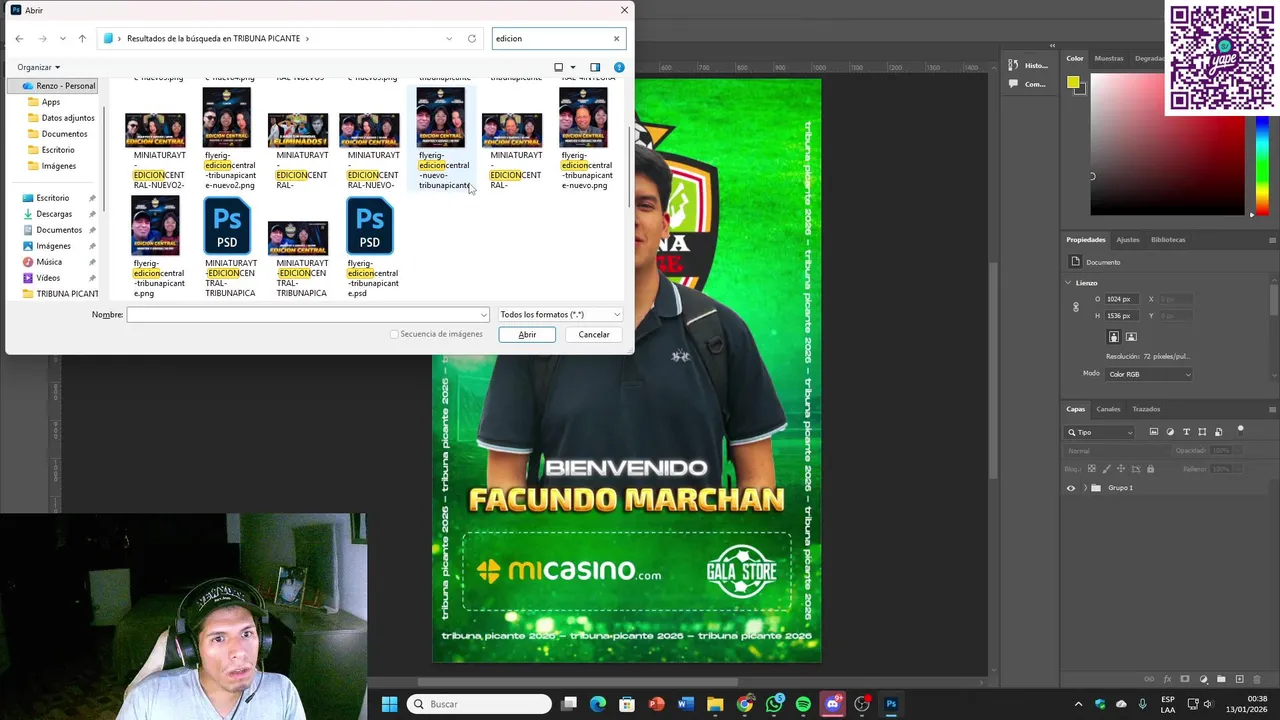Open the Modo Color RGB dropdown
Image resolution: width=1280 pixels, height=720 pixels.
pyautogui.click(x=1150, y=374)
